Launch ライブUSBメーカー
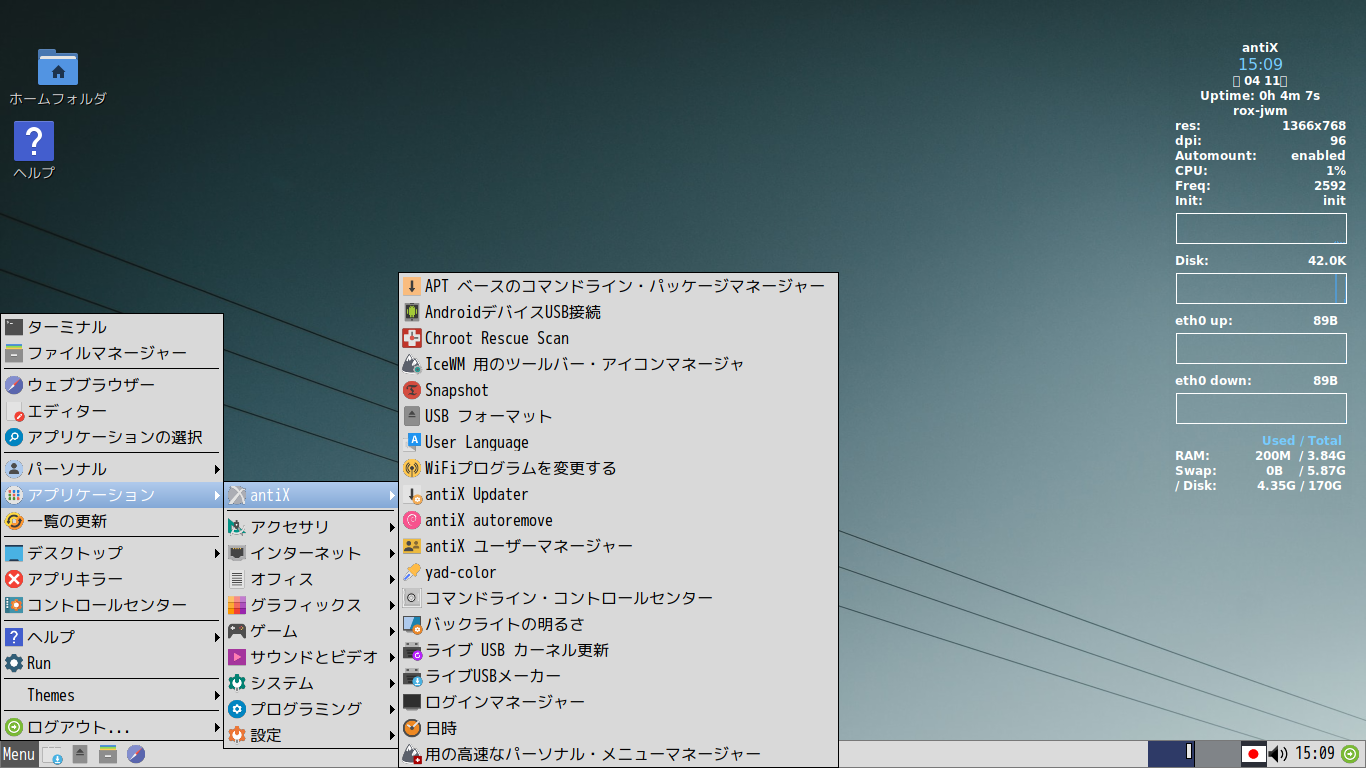Screen dimensions: 1366x768 pyautogui.click(x=618, y=676)
